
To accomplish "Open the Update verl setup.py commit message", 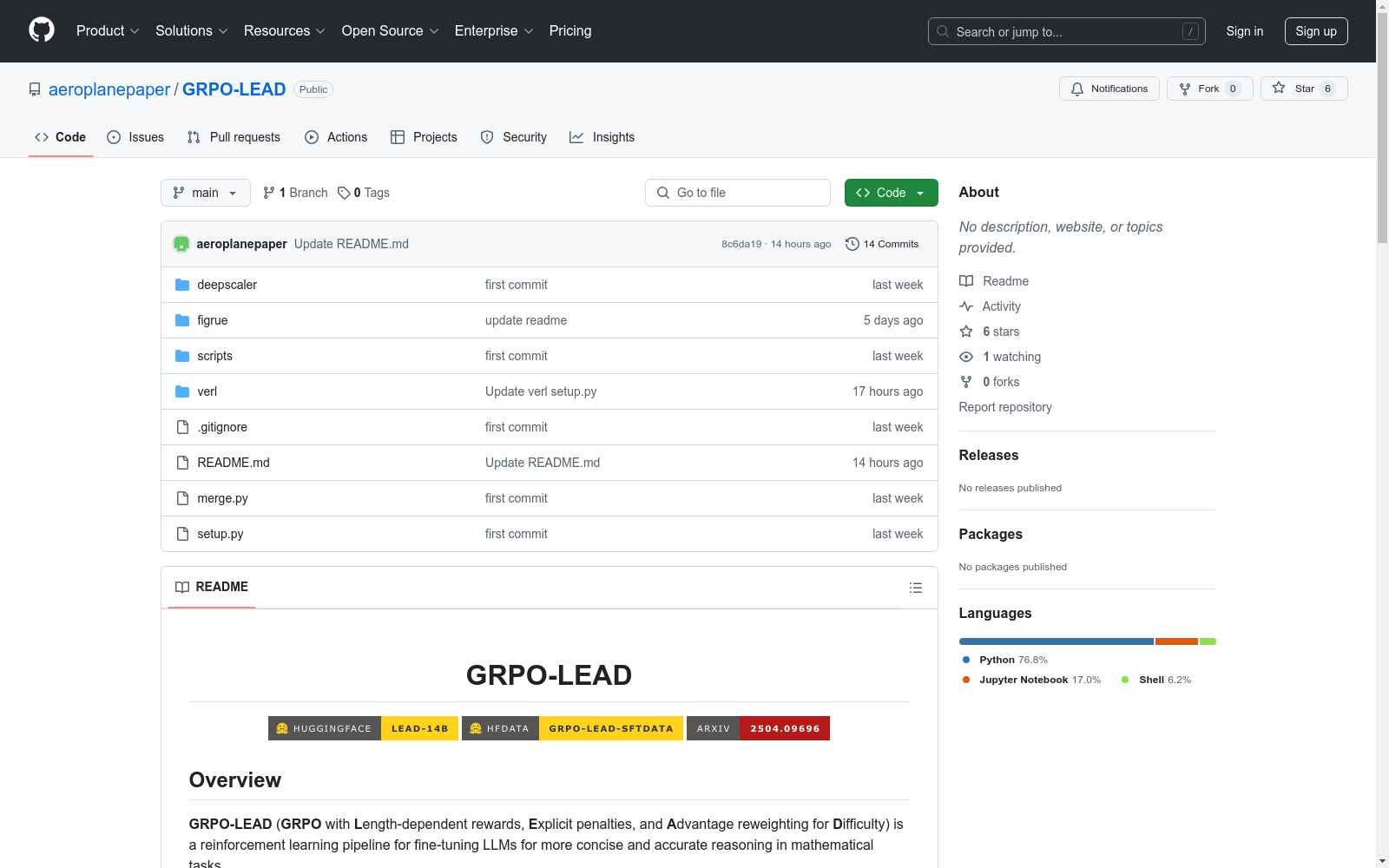I will tap(541, 391).
